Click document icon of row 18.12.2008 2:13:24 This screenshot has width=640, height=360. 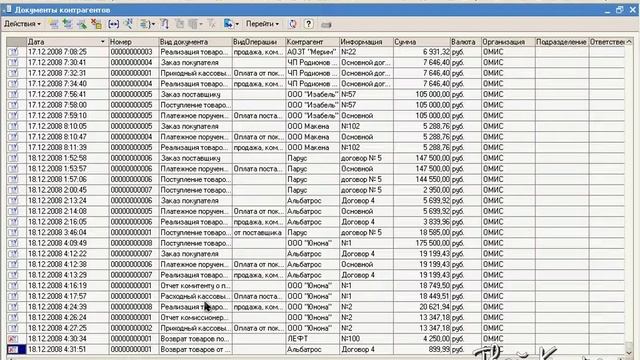tap(13, 200)
